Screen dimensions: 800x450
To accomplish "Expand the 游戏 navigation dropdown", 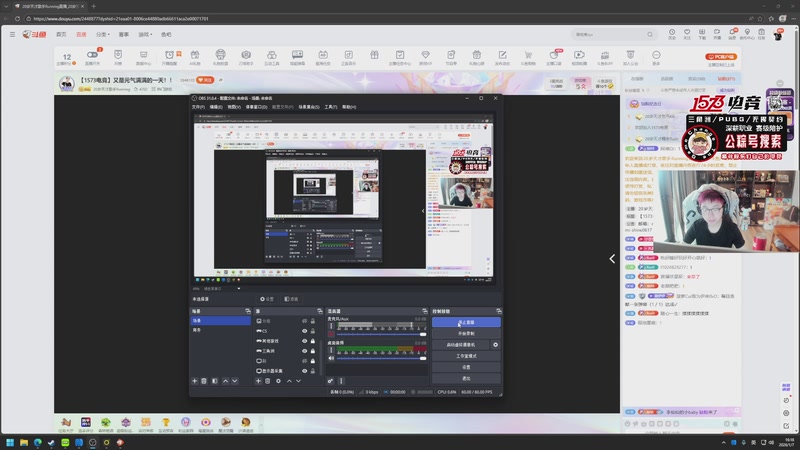I will [145, 35].
